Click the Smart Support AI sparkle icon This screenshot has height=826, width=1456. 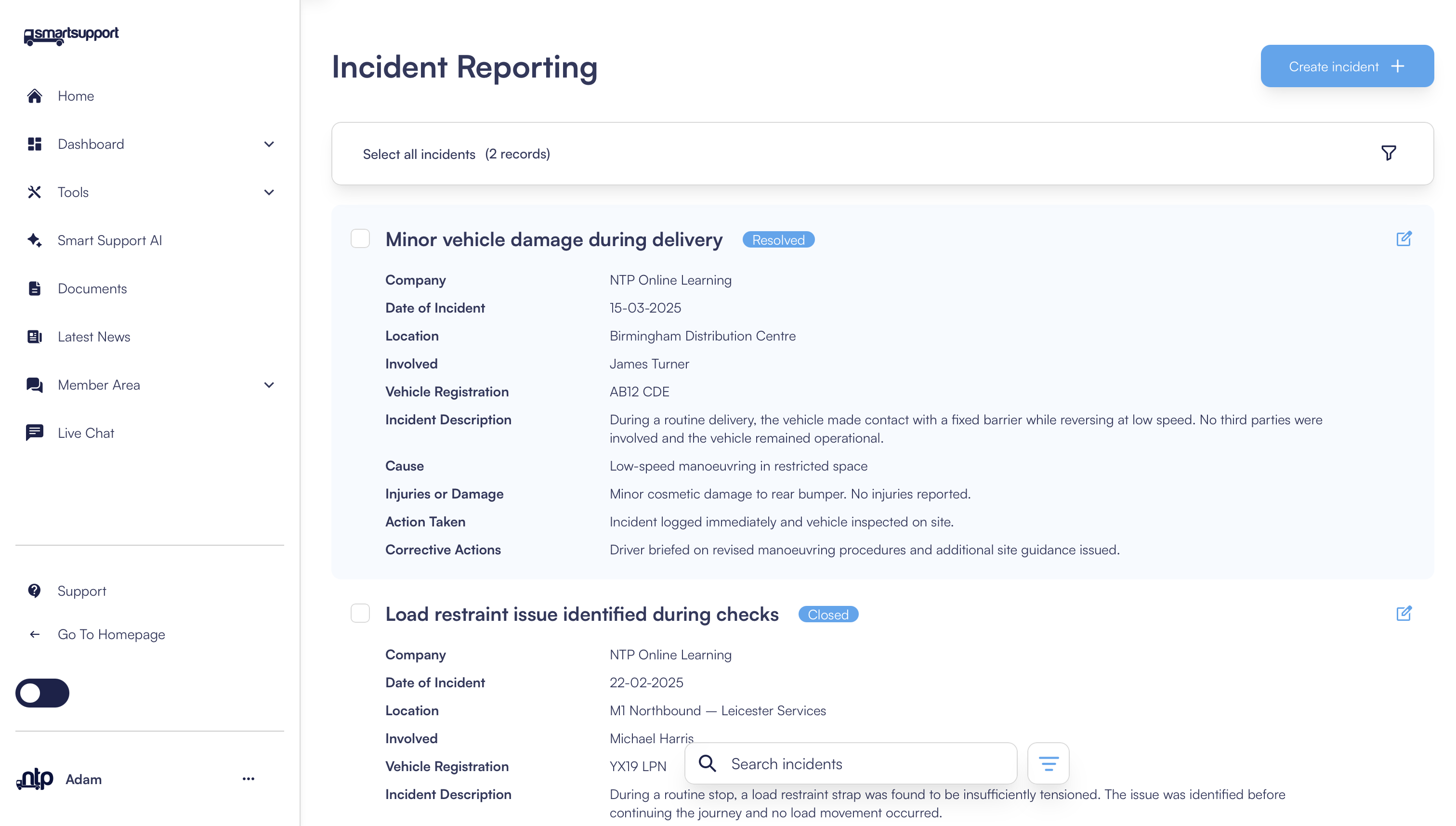(34, 240)
